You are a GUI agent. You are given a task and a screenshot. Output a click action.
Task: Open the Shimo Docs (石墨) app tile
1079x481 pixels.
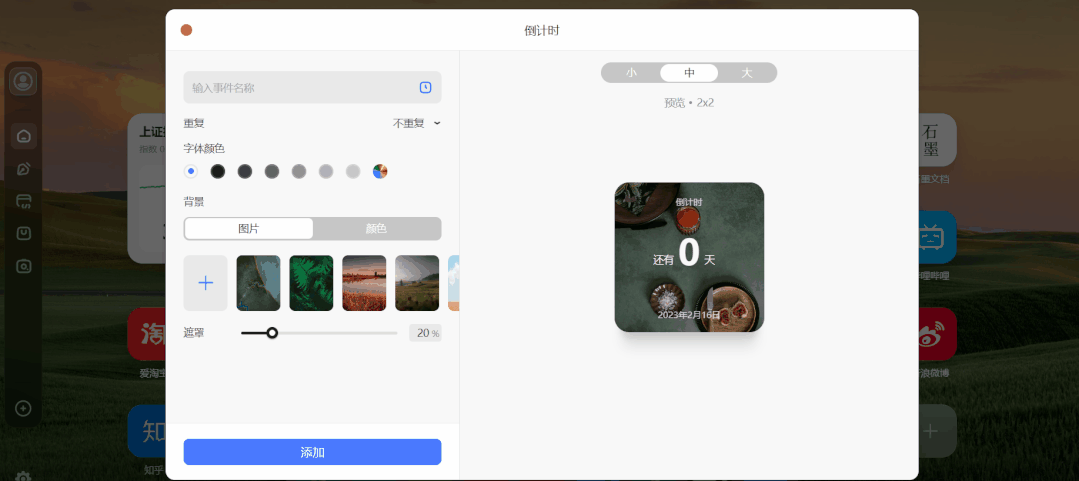pos(937,140)
